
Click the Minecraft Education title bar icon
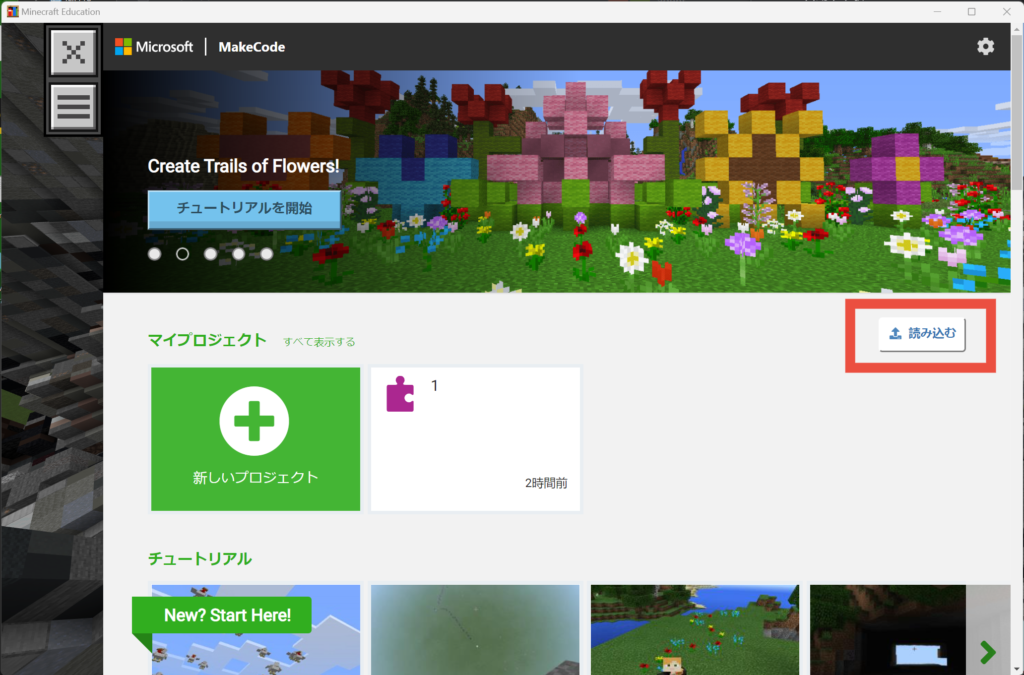pos(12,11)
